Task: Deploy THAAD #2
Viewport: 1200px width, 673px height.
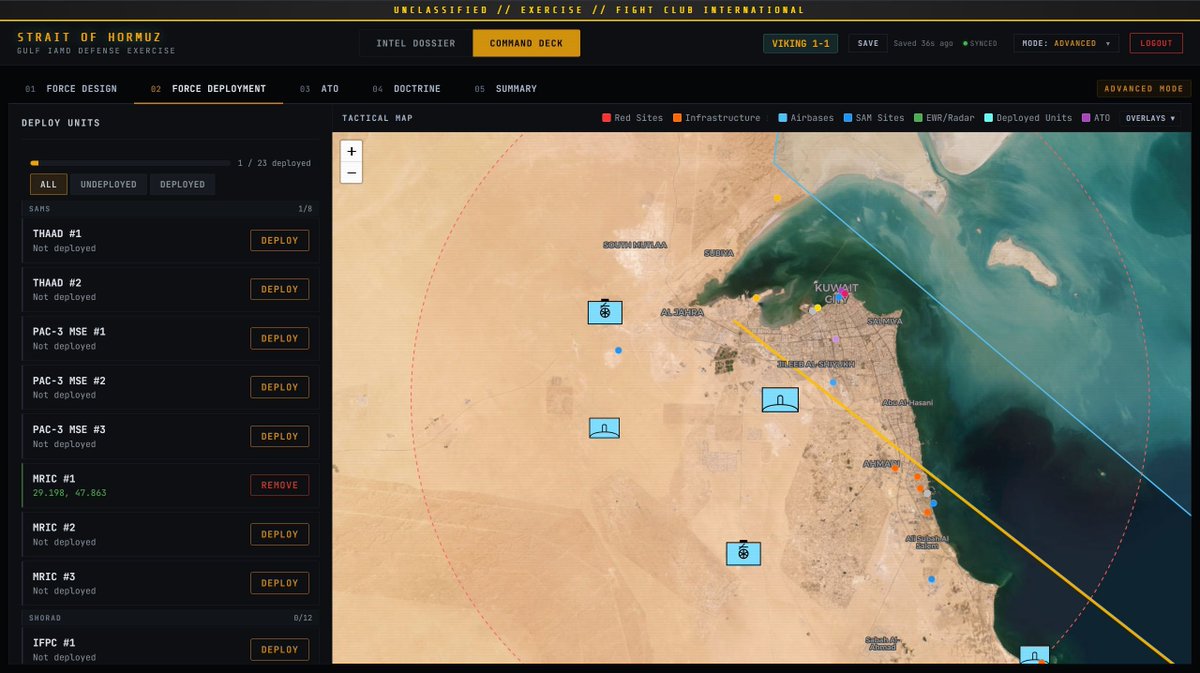Action: pyautogui.click(x=280, y=289)
